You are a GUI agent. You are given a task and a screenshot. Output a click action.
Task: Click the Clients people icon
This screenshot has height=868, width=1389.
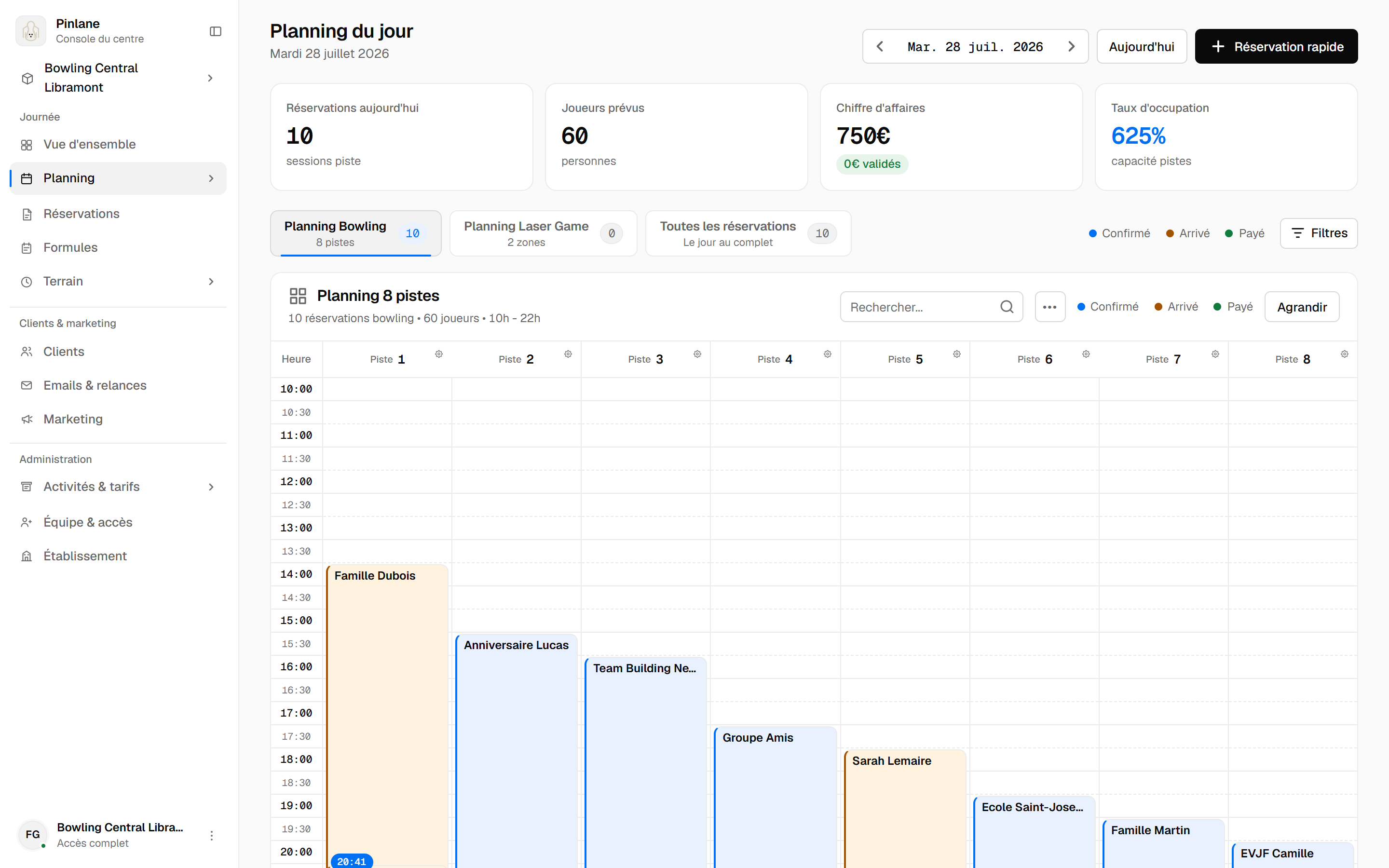[27, 352]
